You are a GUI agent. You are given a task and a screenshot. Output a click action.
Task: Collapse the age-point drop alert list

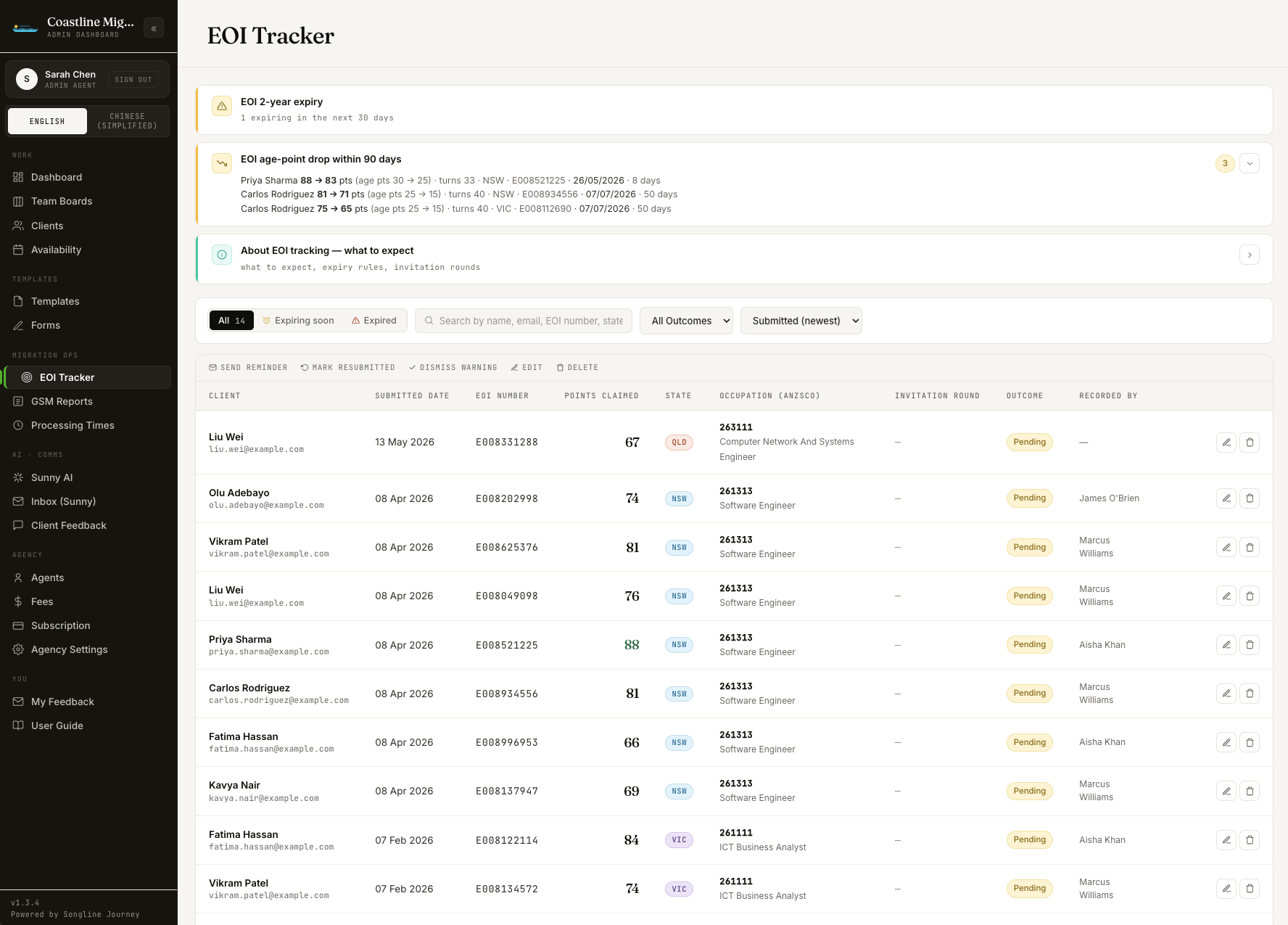1250,163
